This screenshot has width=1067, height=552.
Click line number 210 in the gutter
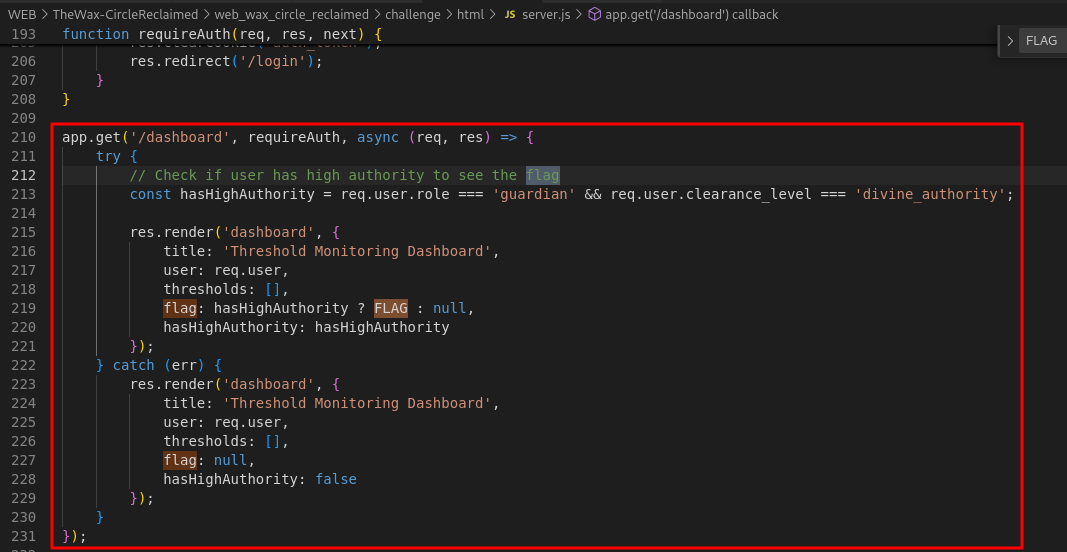[x=24, y=137]
